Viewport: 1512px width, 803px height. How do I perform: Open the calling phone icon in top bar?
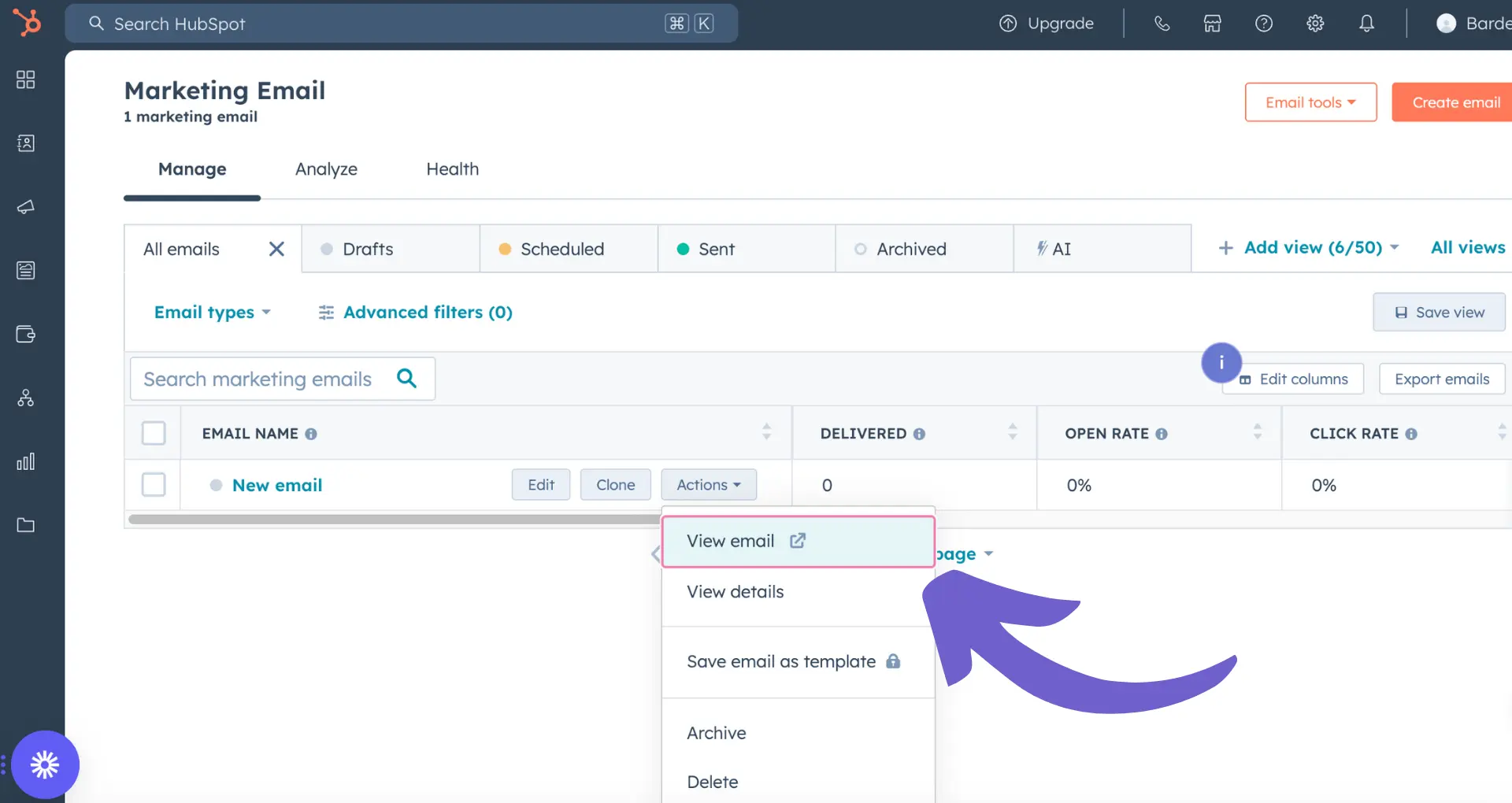coord(1162,24)
